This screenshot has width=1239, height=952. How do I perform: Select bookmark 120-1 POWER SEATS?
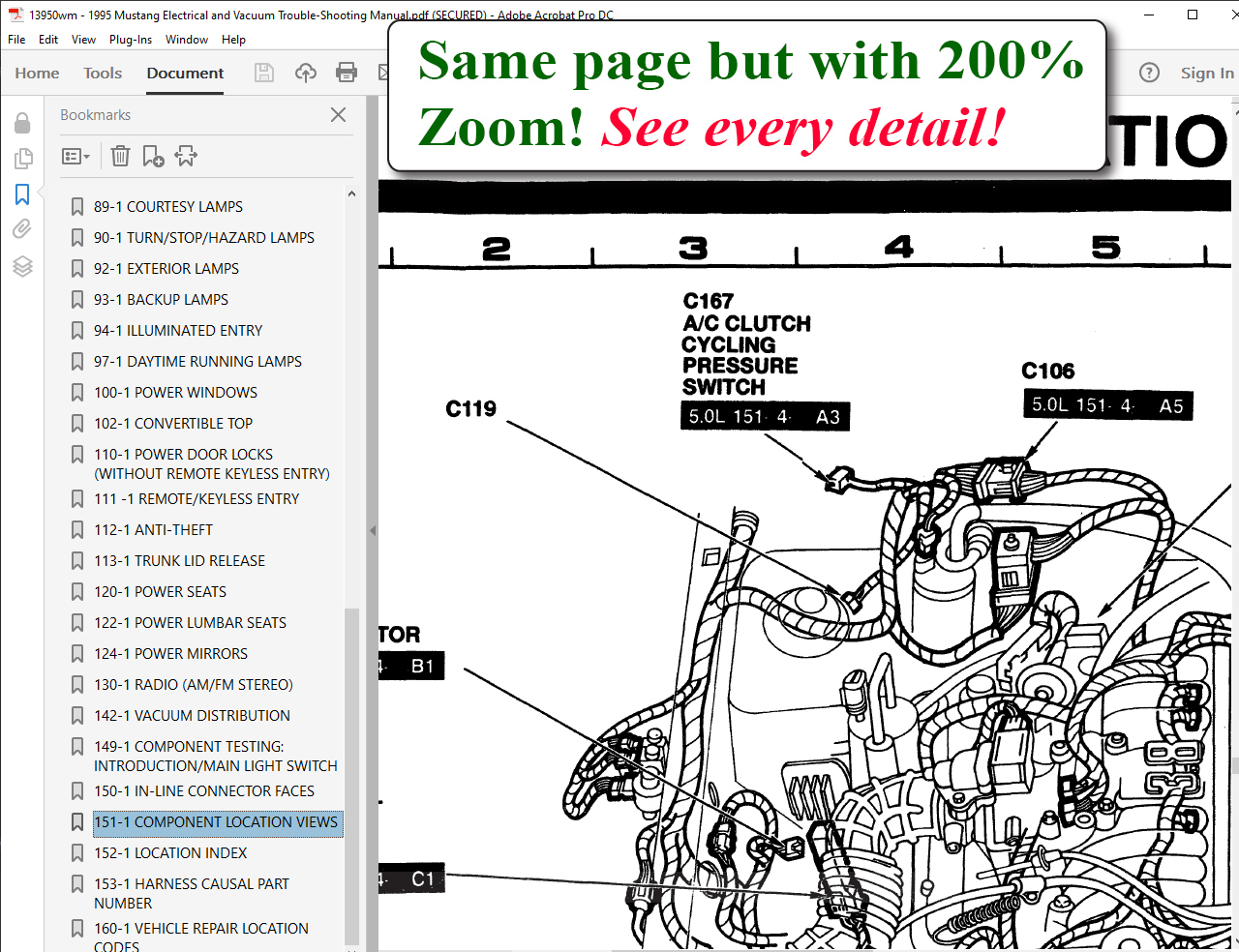click(x=161, y=592)
